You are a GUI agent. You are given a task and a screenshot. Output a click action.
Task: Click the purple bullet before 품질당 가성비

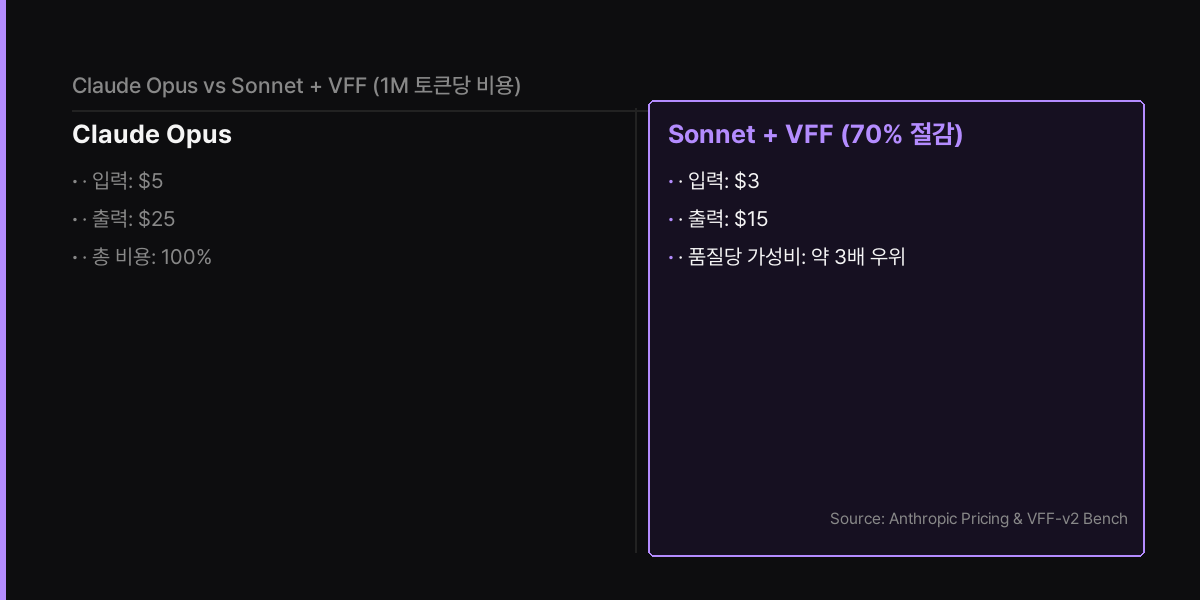[670, 257]
